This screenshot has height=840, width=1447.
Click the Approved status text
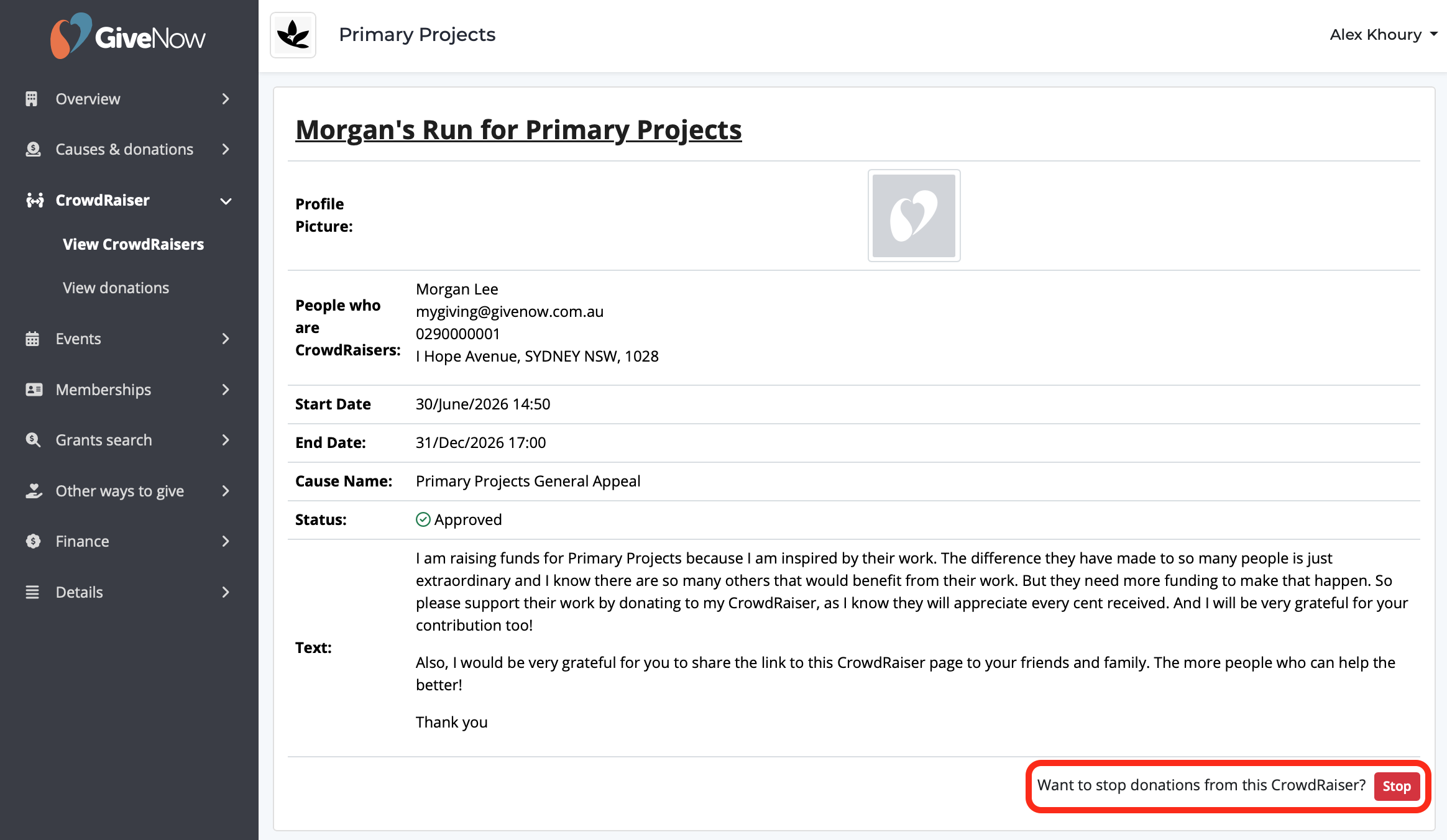(x=467, y=519)
